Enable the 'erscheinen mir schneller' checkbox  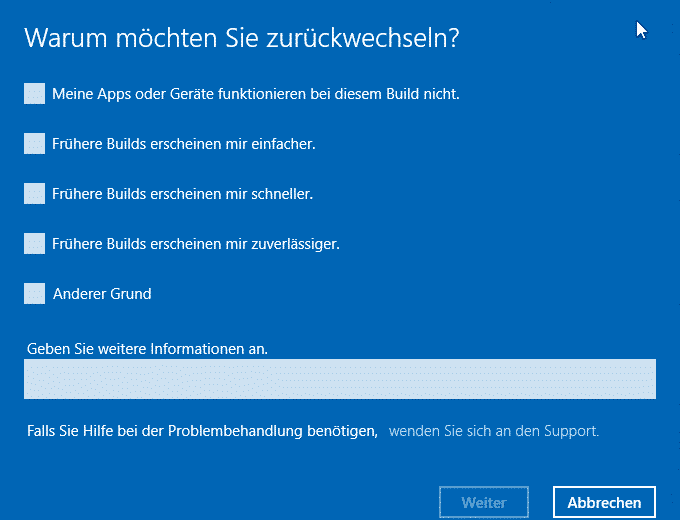[x=34, y=194]
